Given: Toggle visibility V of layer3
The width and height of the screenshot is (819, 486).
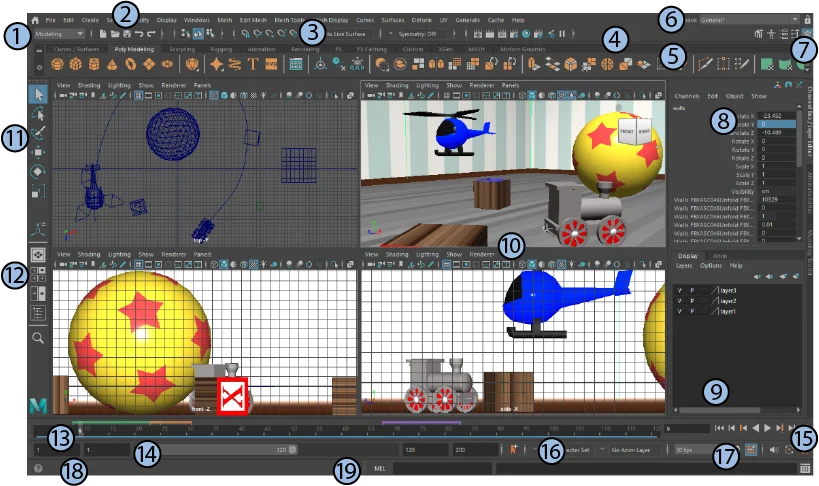Looking at the screenshot, I should pos(680,291).
